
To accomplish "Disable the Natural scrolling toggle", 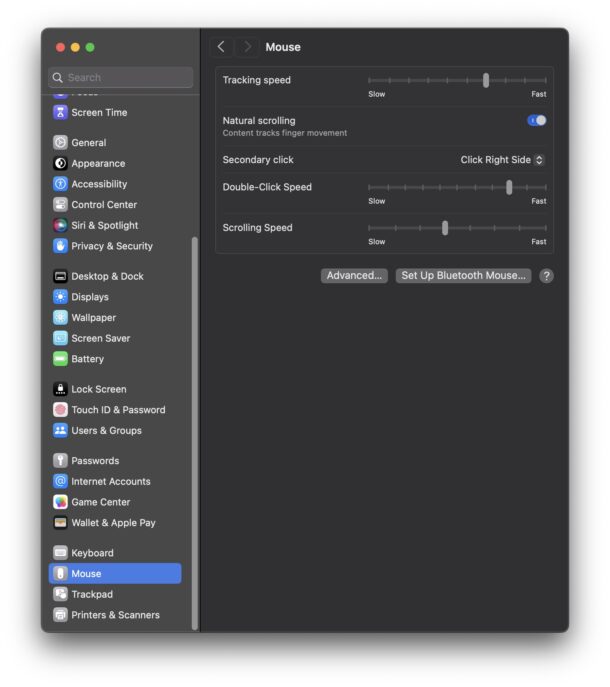I will coord(537,121).
